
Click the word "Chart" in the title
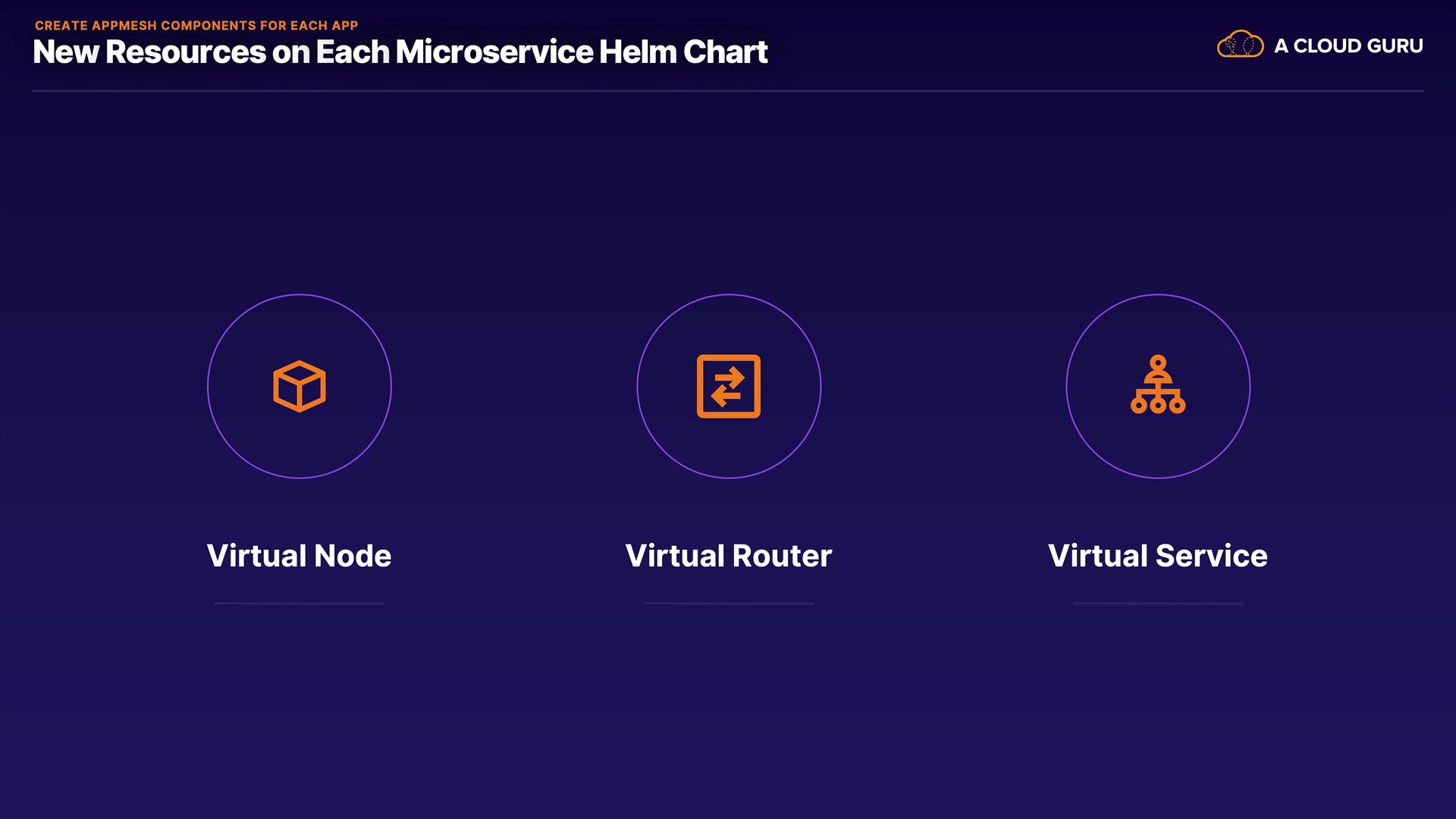click(x=726, y=52)
